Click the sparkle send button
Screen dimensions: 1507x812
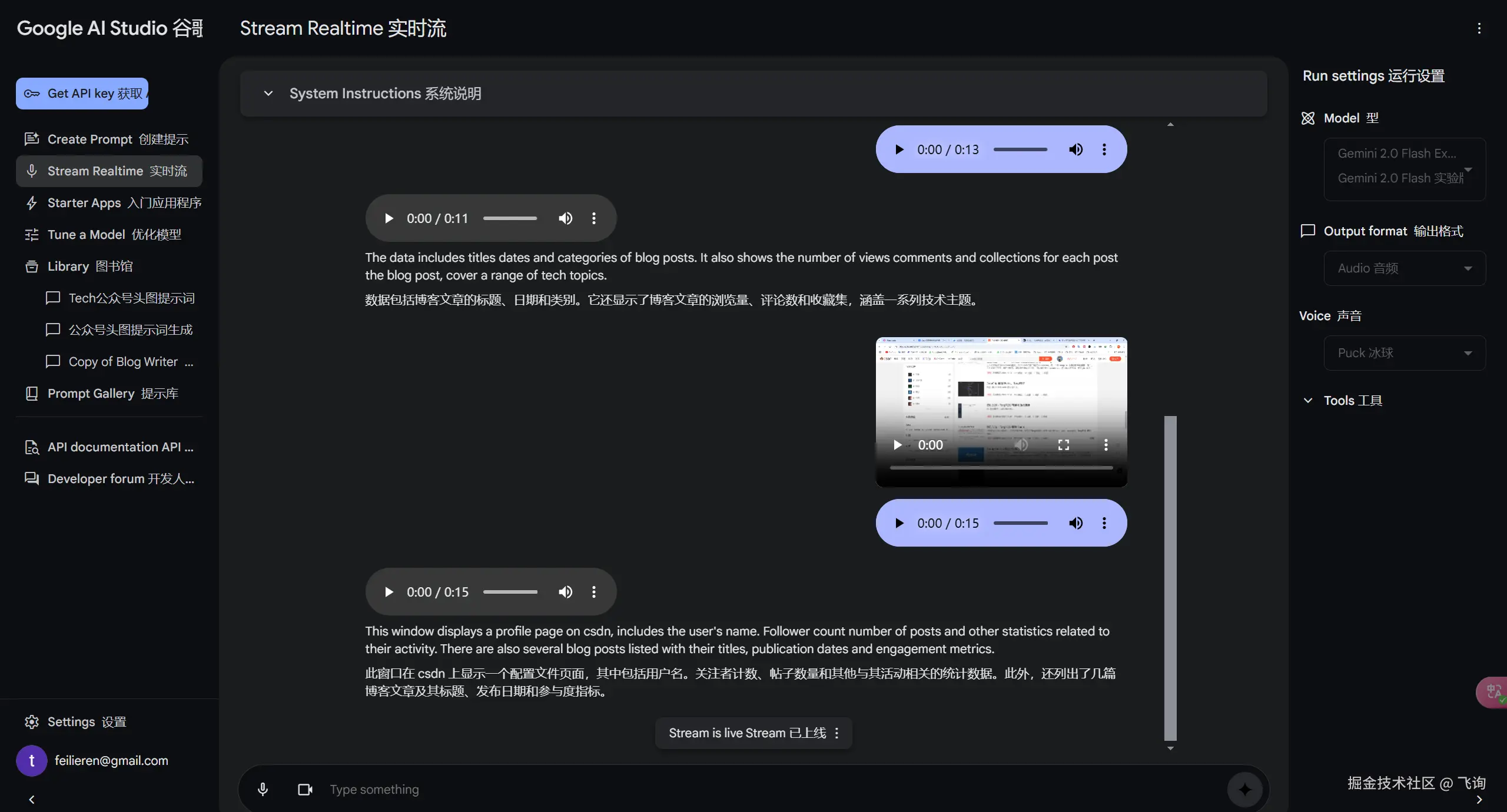(1244, 789)
